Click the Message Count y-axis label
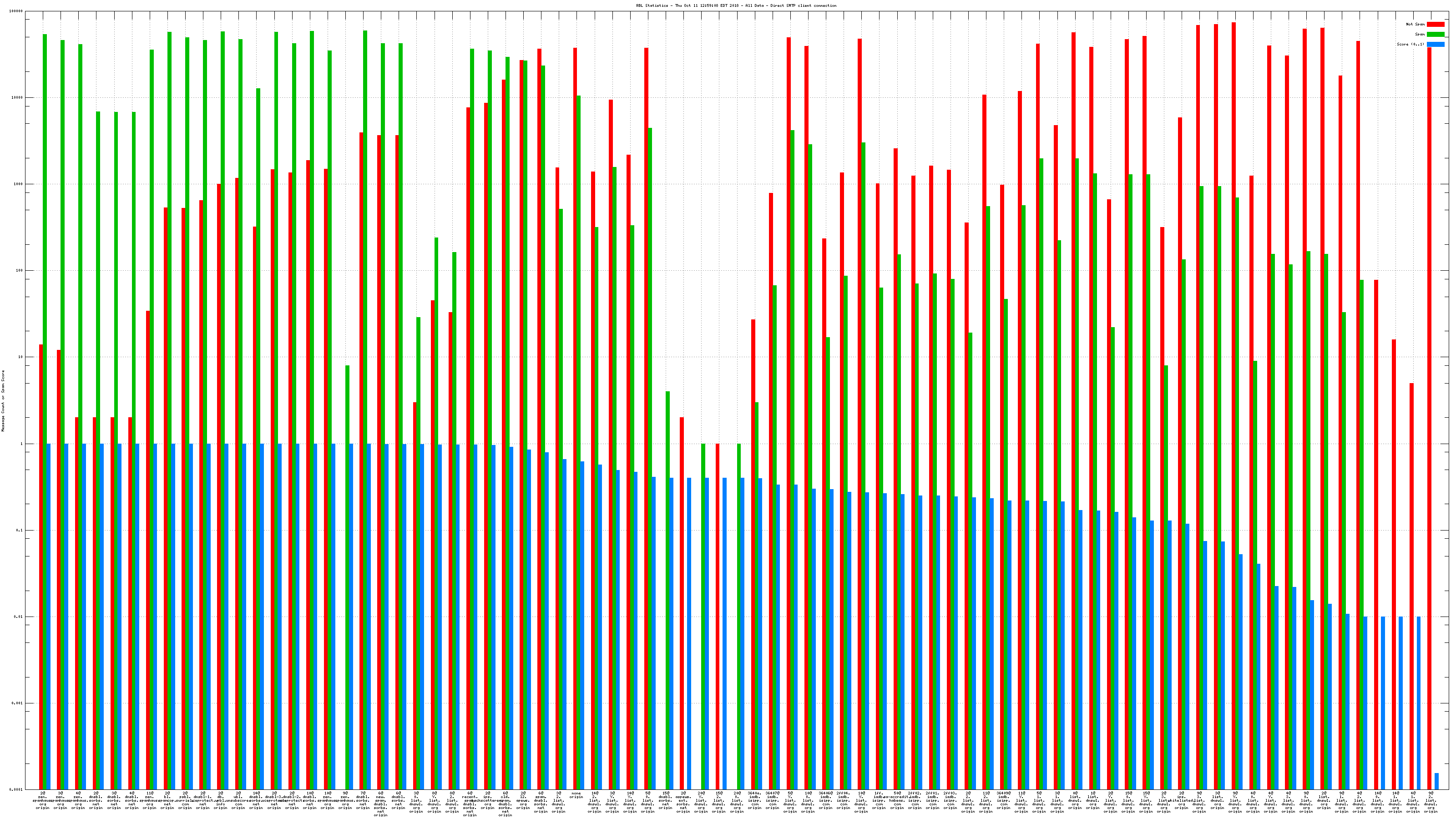The height and width of the screenshot is (819, 1456). 3,401
